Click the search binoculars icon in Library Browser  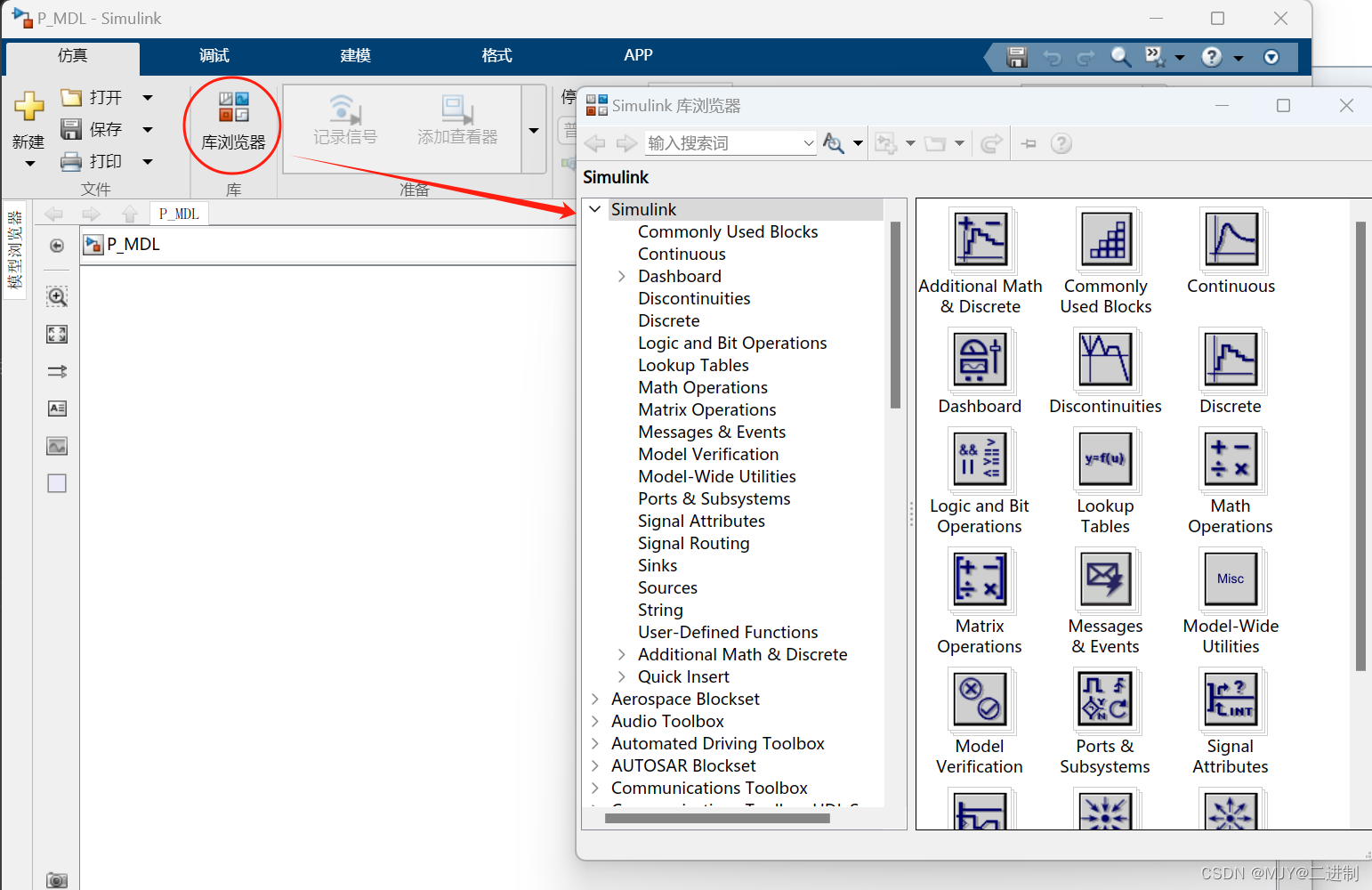834,143
